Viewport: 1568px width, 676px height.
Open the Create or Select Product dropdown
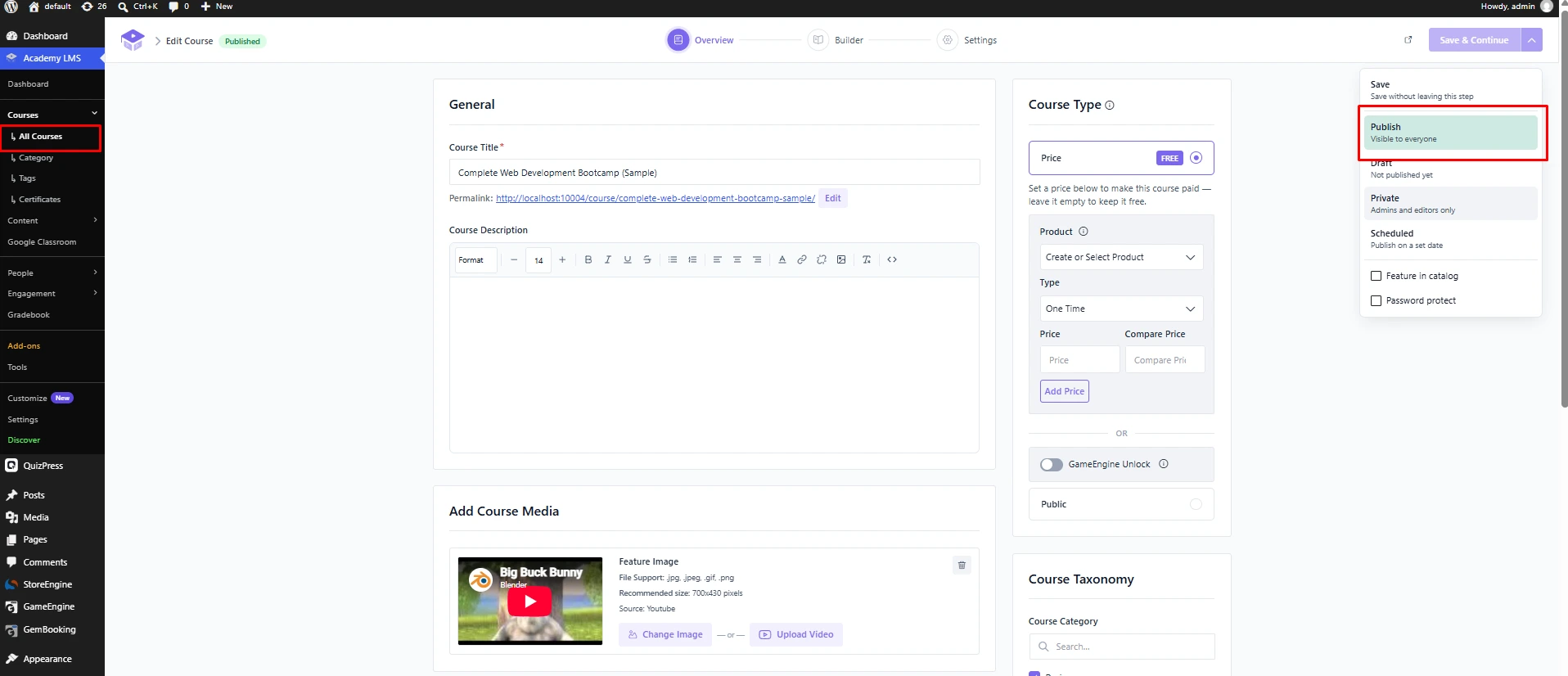pos(1121,257)
